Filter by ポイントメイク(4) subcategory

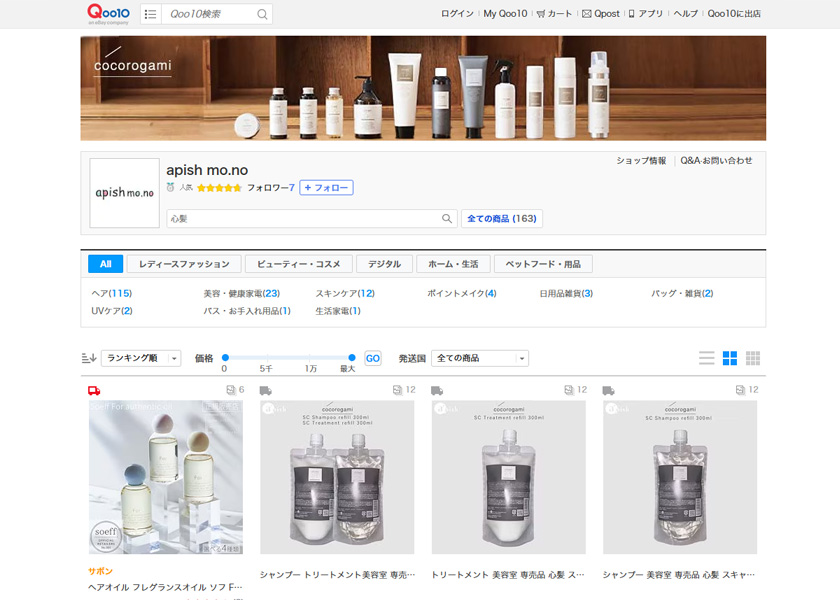(462, 294)
